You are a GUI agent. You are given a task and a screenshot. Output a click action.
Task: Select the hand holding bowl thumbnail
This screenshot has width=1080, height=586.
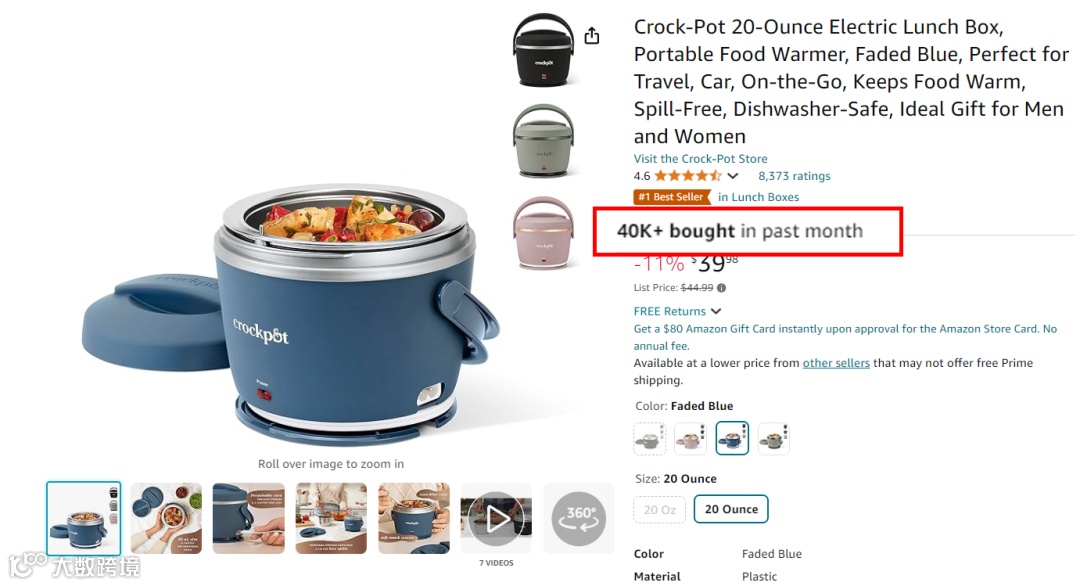pos(166,519)
